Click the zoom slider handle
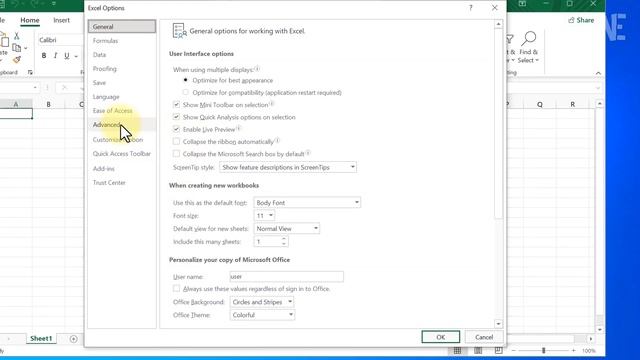The image size is (640, 360). (543, 351)
